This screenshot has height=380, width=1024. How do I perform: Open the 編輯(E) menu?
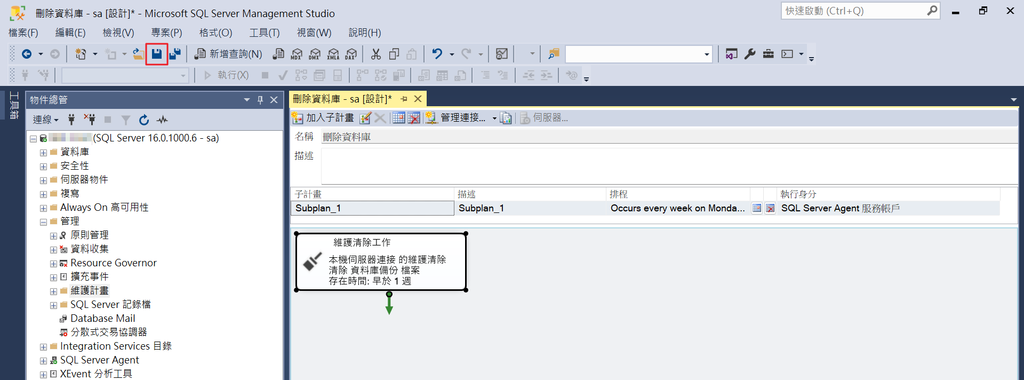click(x=71, y=33)
